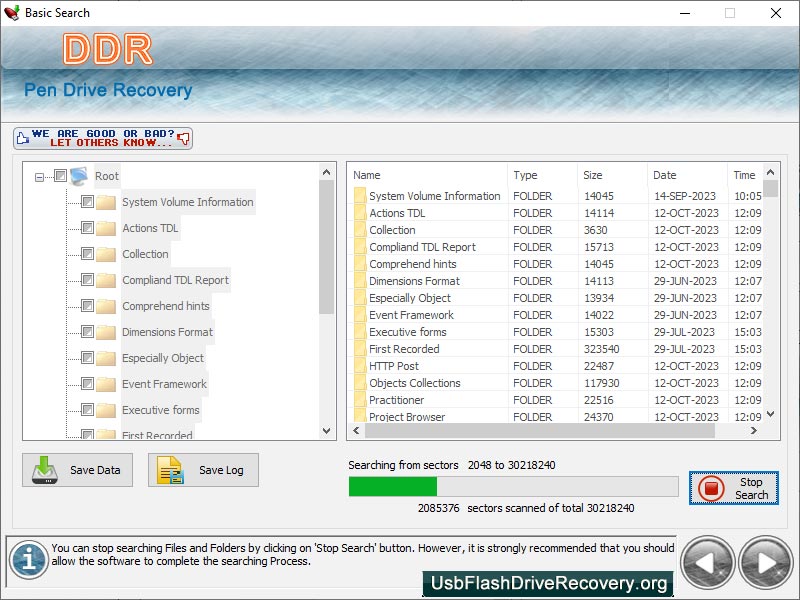Click the DDR app icon in title bar

click(12, 13)
